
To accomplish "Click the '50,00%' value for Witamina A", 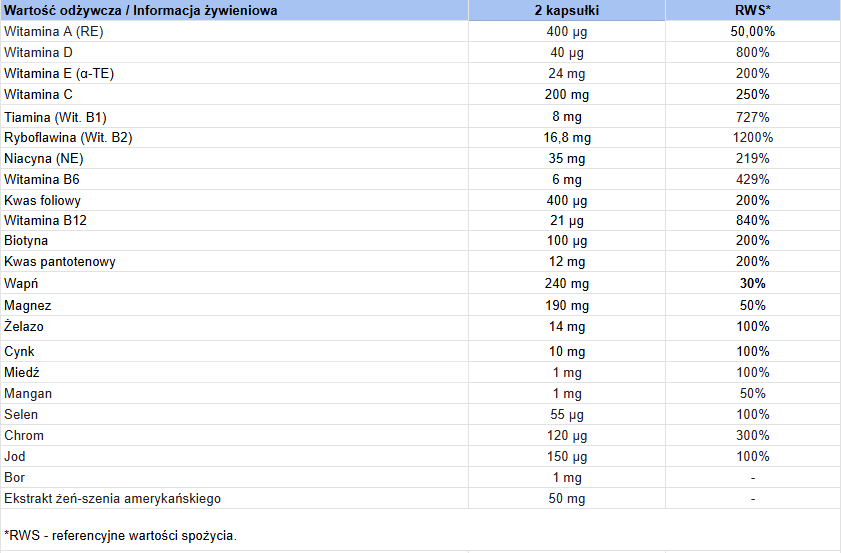I will [x=753, y=32].
